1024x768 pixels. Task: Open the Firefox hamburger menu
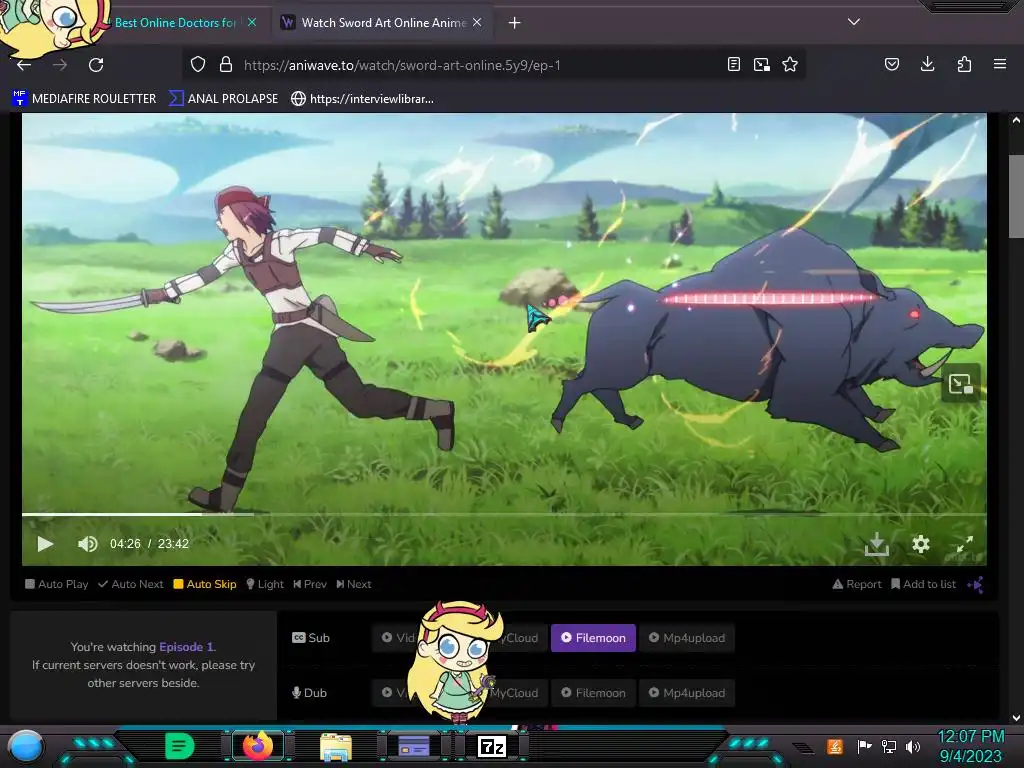point(1000,64)
